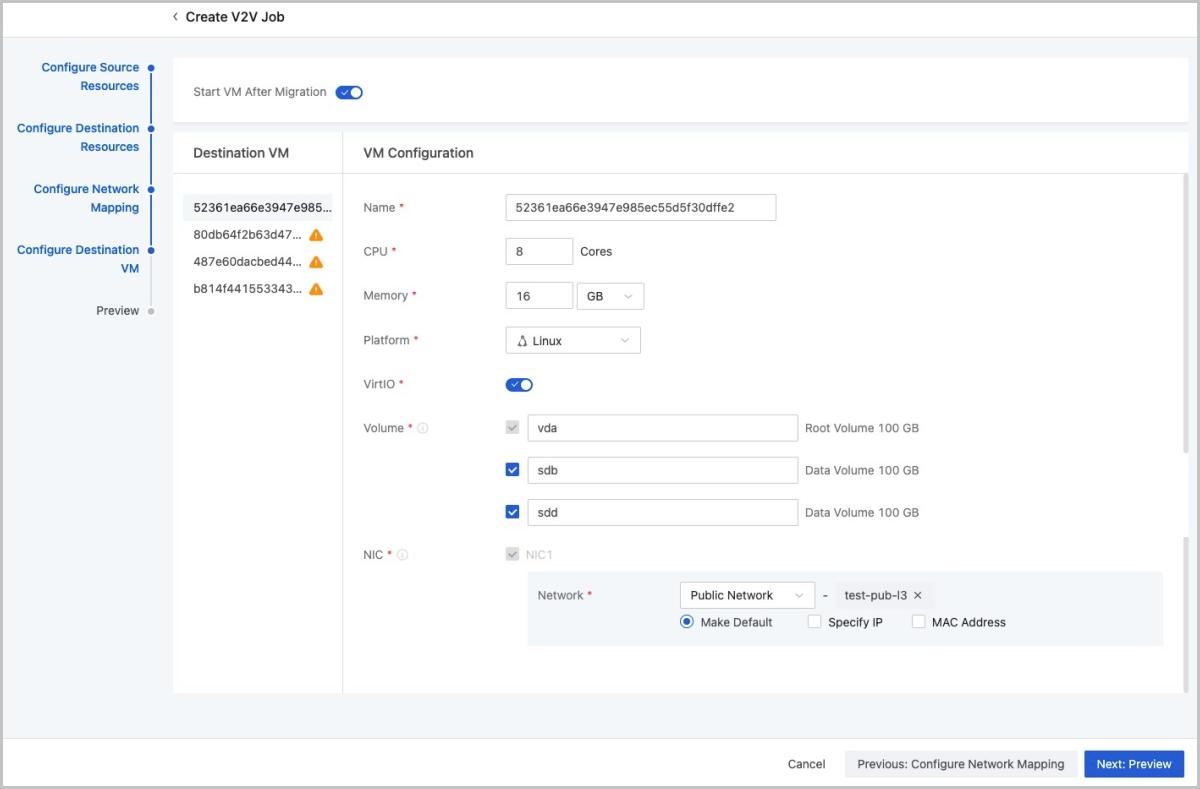
Task: Click warning icon next to 80db64f2b63d47 VM
Action: [x=316, y=235]
